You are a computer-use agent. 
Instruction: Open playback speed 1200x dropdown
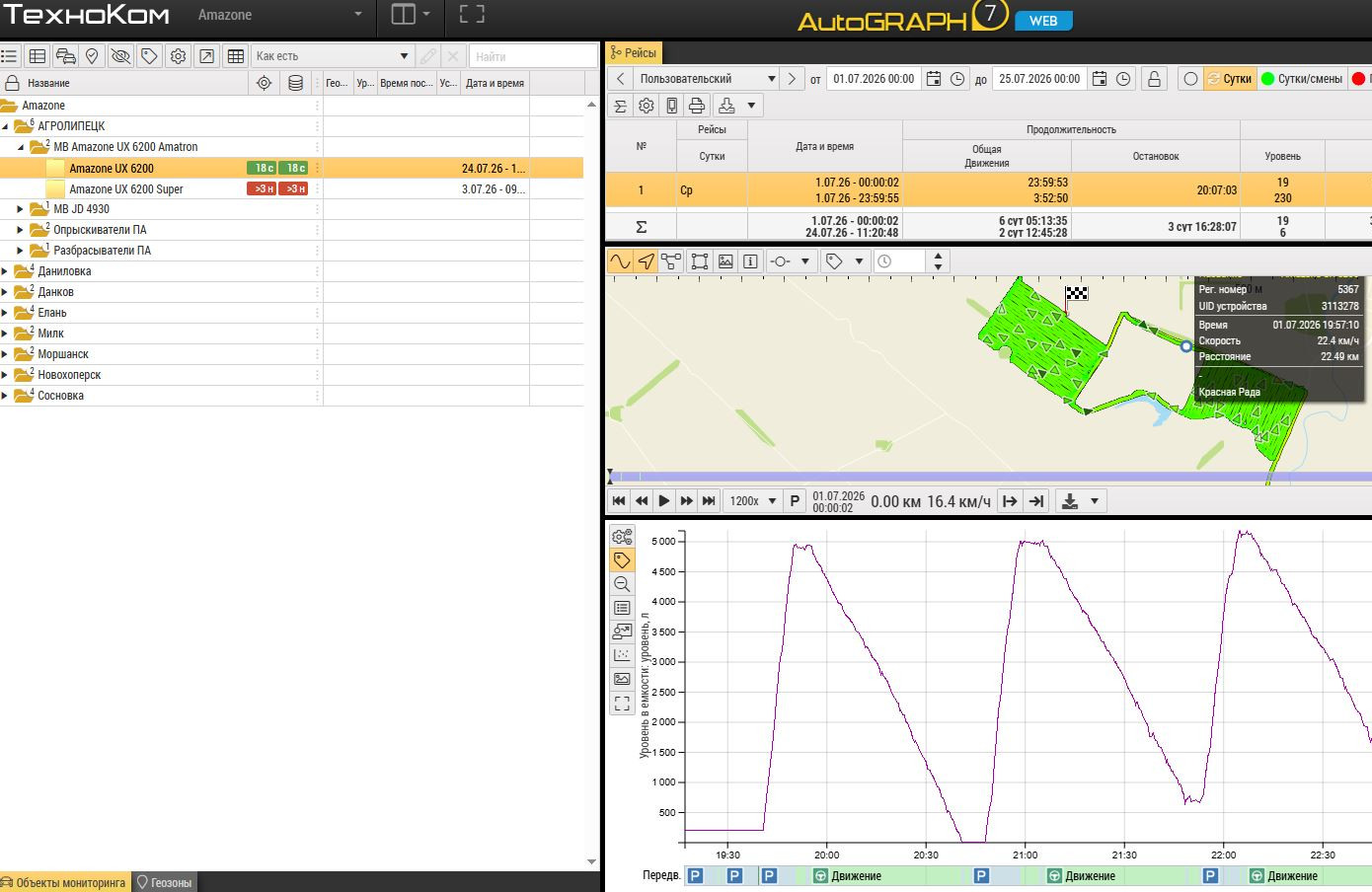pos(752,501)
